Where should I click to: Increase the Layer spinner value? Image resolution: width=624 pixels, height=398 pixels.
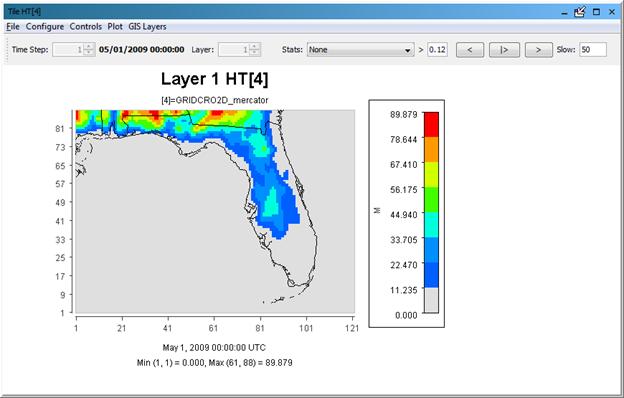coord(255,47)
